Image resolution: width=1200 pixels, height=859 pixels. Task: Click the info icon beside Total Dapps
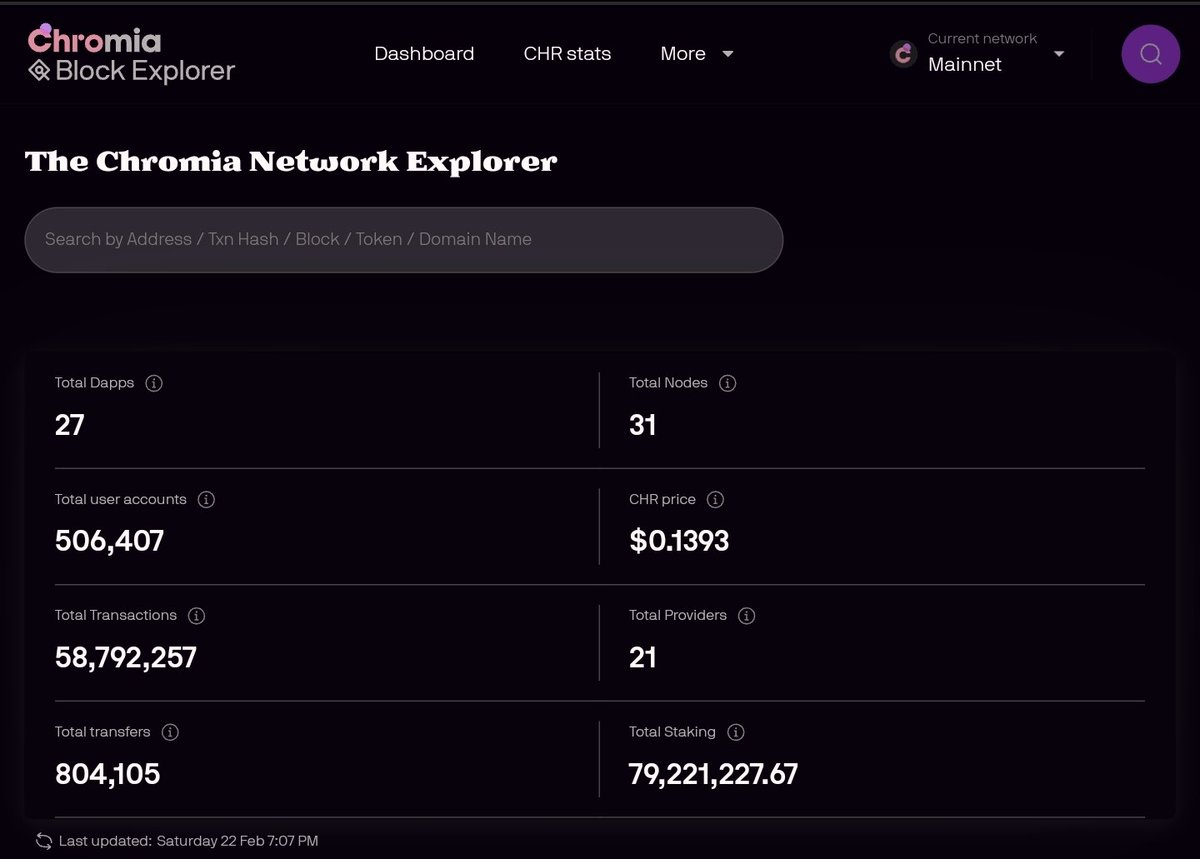(153, 383)
